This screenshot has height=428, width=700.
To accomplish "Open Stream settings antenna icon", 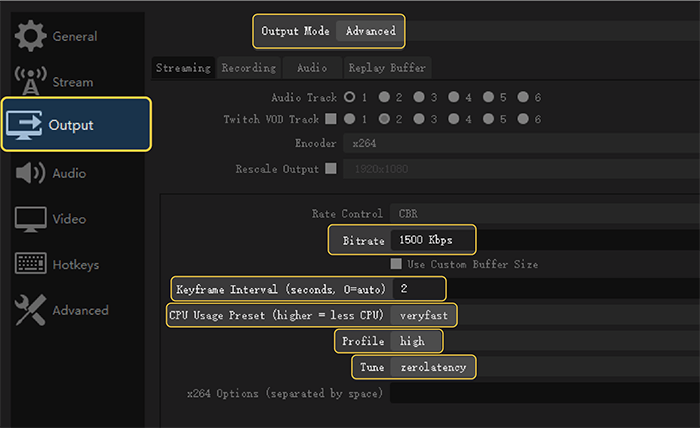I will click(30, 81).
